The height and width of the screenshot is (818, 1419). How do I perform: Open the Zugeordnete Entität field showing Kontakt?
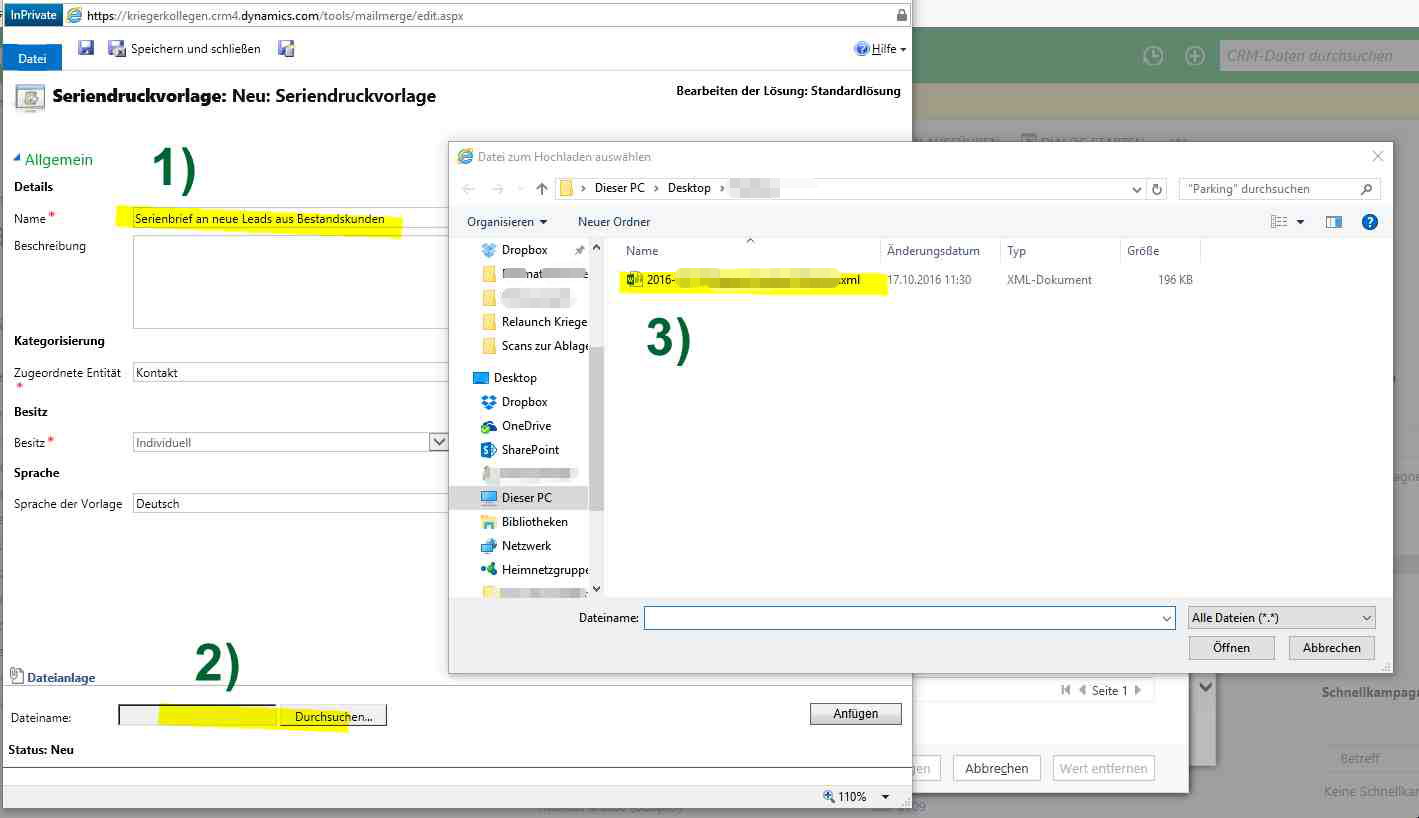290,372
